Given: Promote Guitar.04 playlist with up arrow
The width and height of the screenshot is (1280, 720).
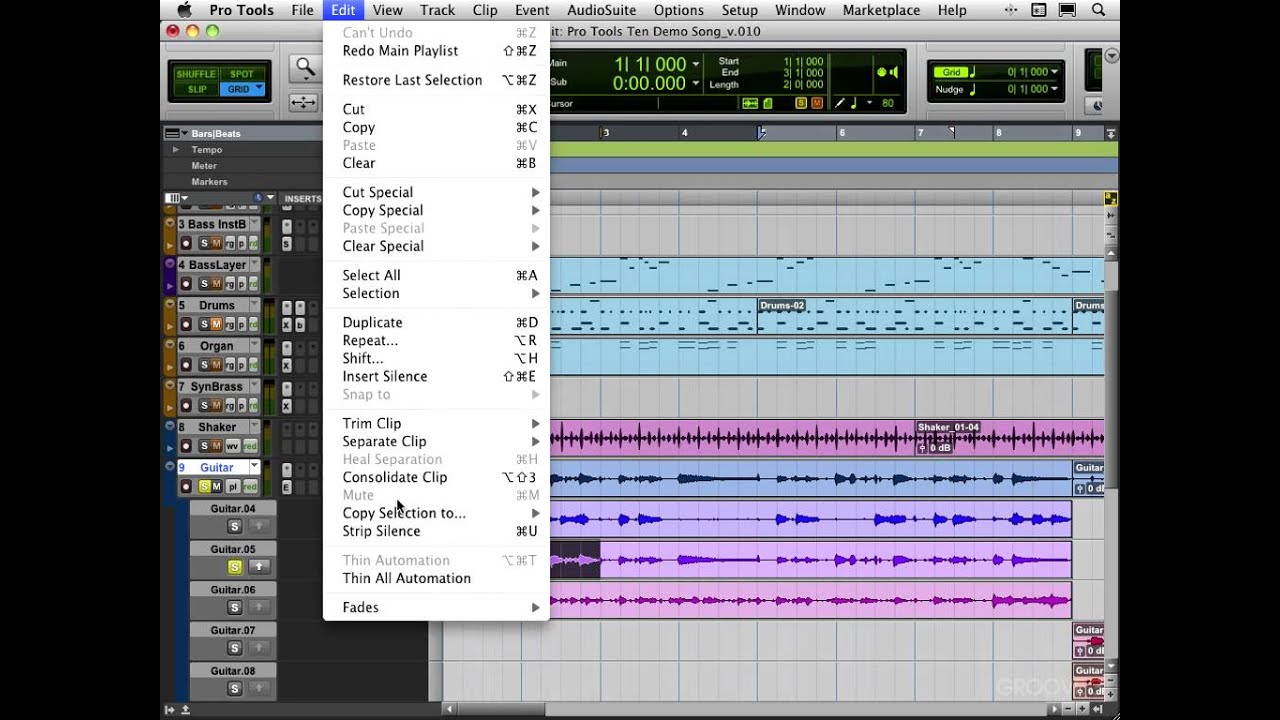Looking at the screenshot, I should tap(257, 526).
